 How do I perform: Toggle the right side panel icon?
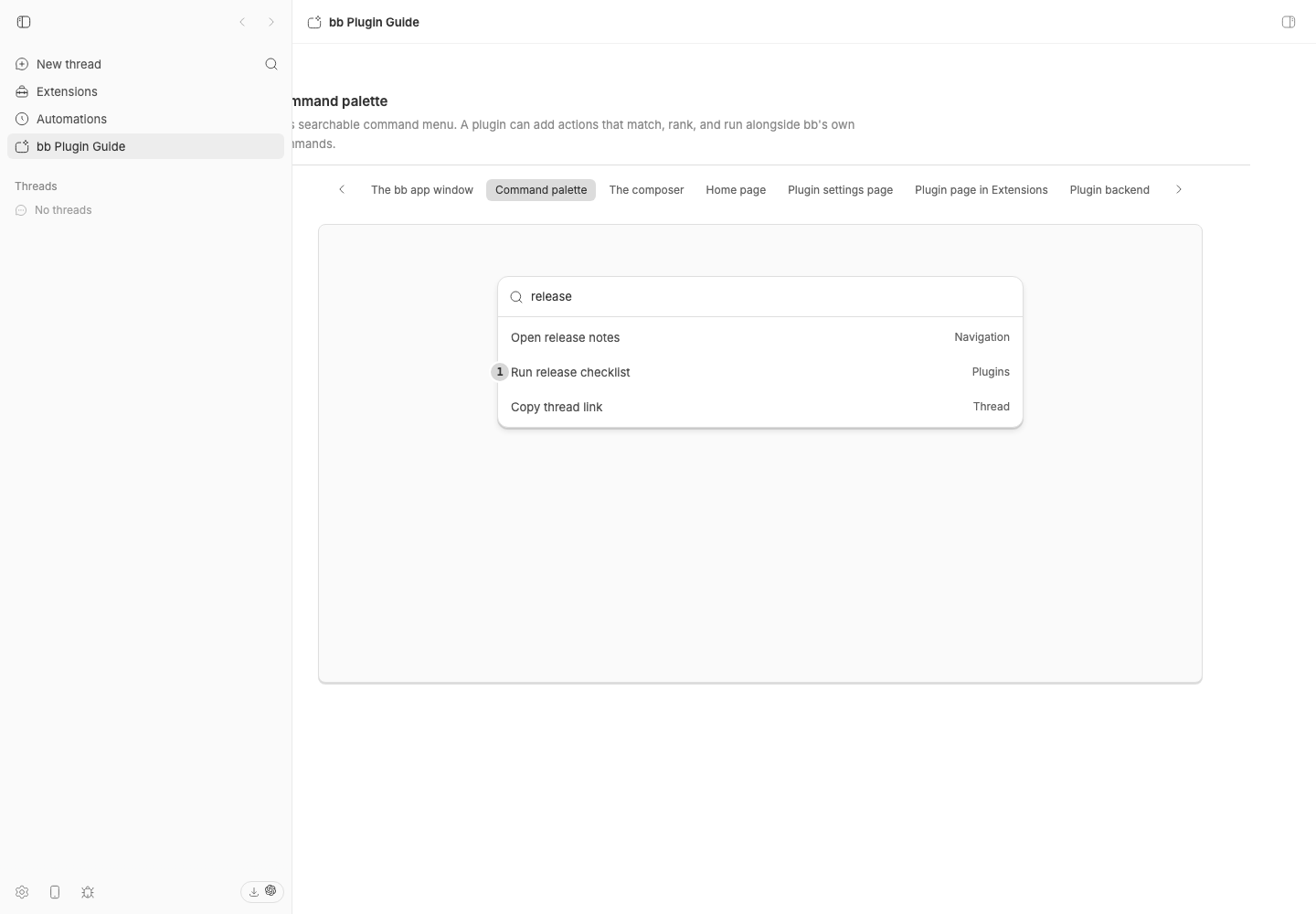1289,22
